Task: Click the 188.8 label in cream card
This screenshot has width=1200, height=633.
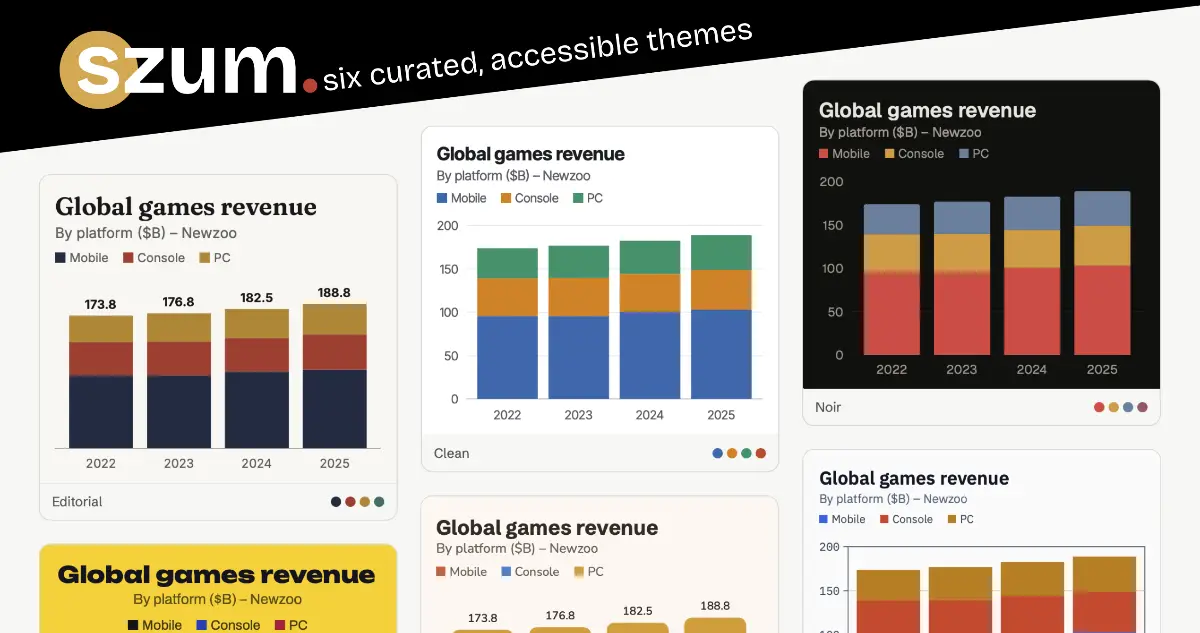Action: pos(715,606)
